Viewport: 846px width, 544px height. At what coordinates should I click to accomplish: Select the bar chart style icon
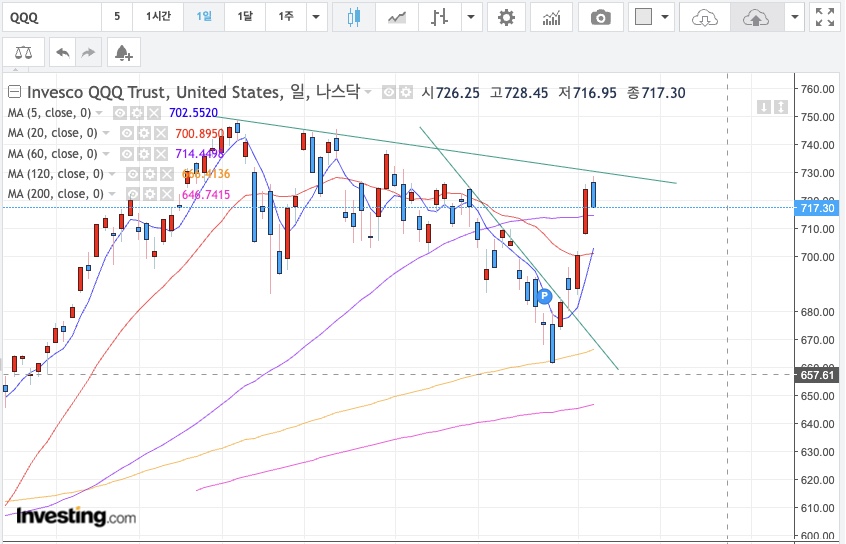pos(439,17)
